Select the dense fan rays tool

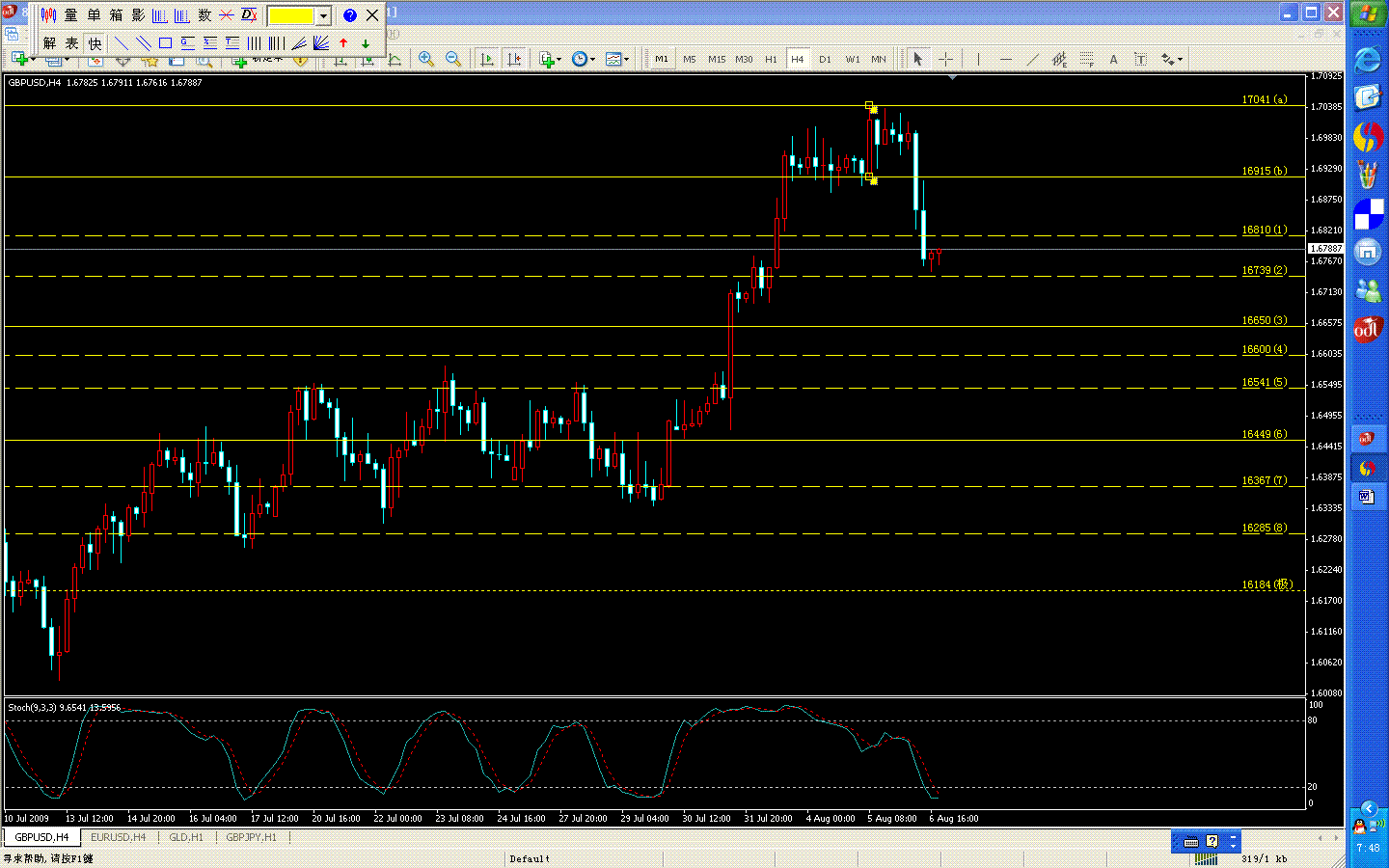point(321,43)
